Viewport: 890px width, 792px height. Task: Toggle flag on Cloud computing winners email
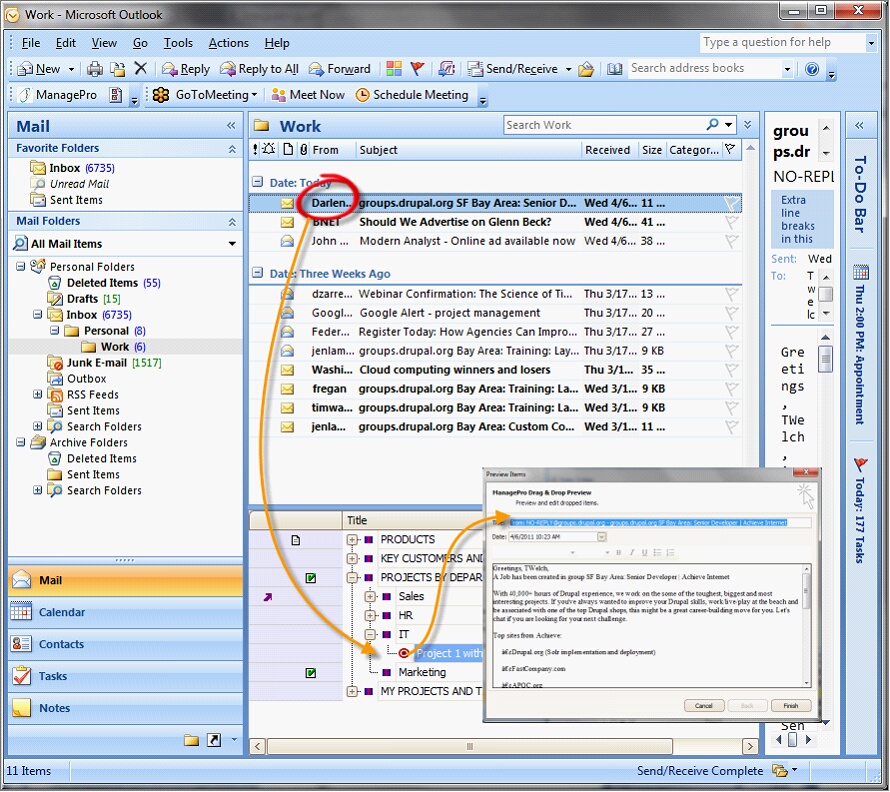(x=732, y=370)
